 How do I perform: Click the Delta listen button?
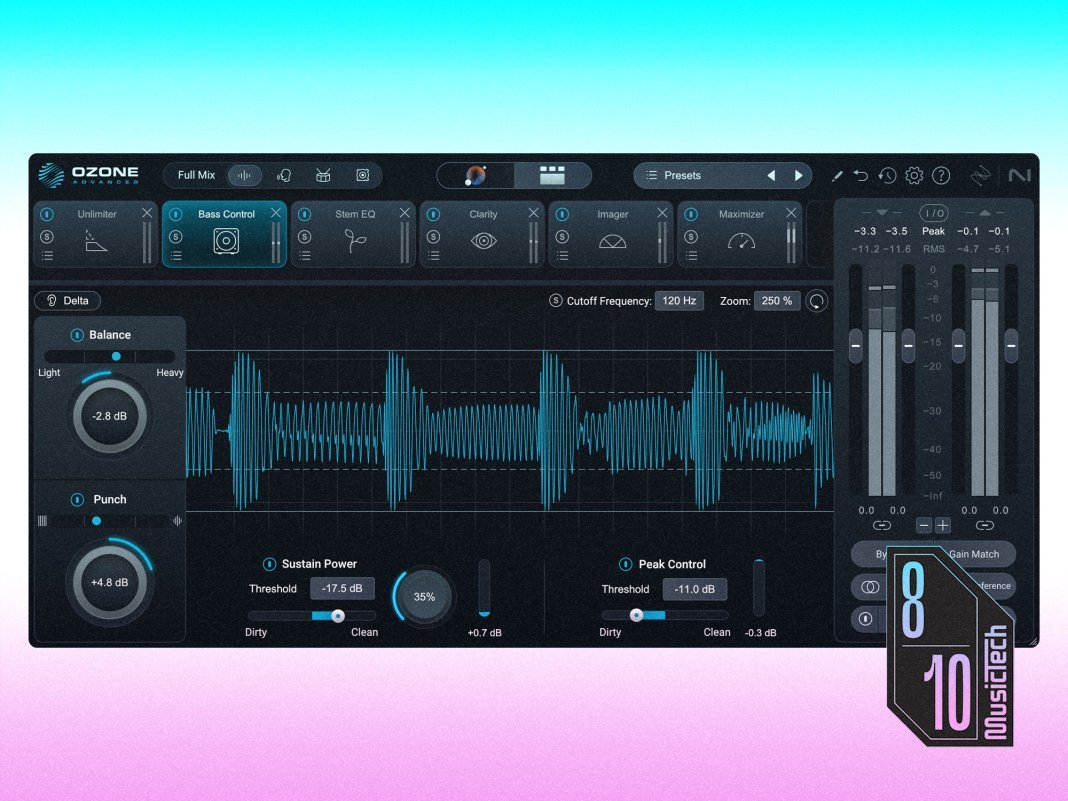[x=67, y=301]
